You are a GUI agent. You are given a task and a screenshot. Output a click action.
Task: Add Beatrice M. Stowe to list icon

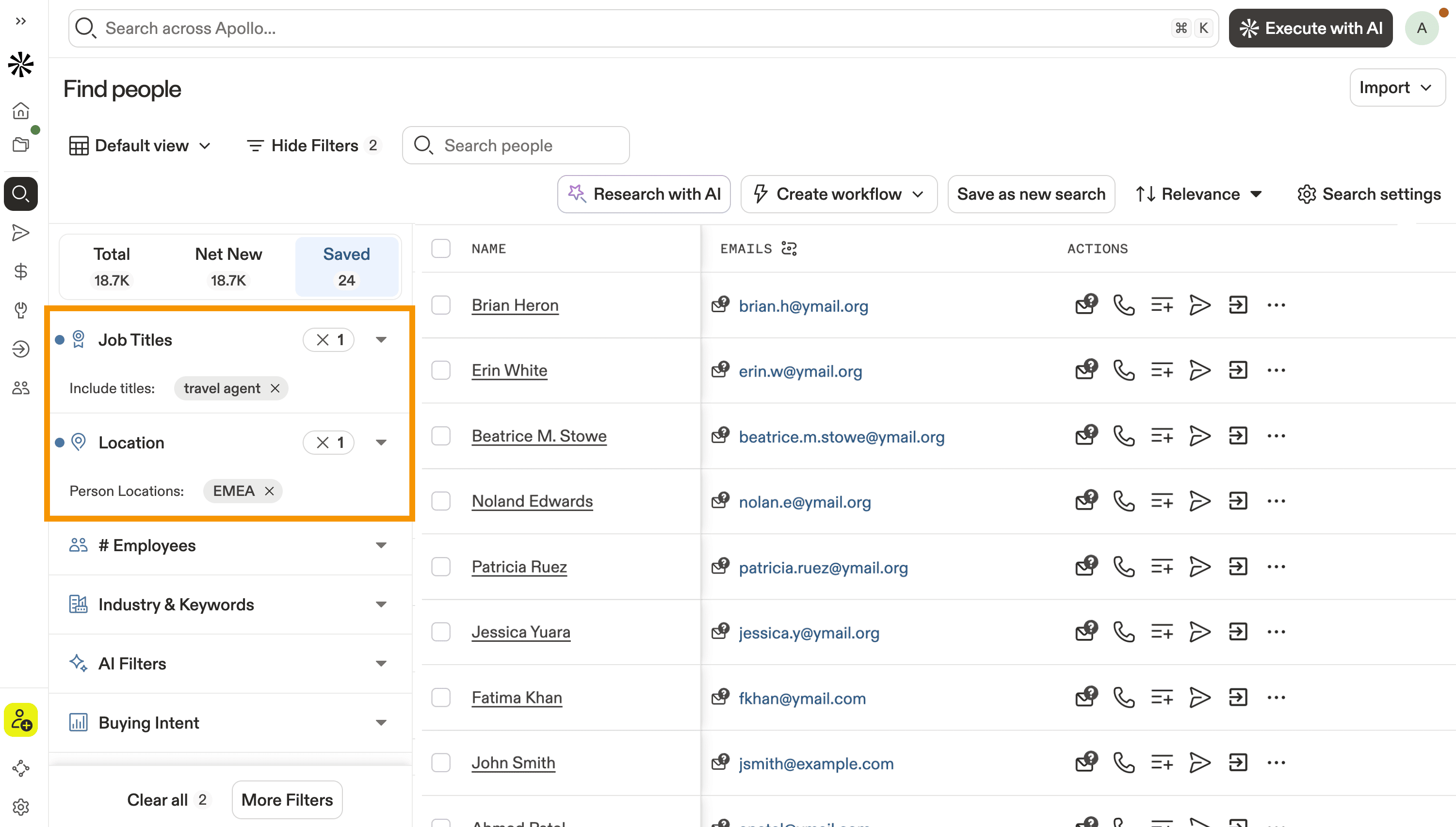point(1162,436)
